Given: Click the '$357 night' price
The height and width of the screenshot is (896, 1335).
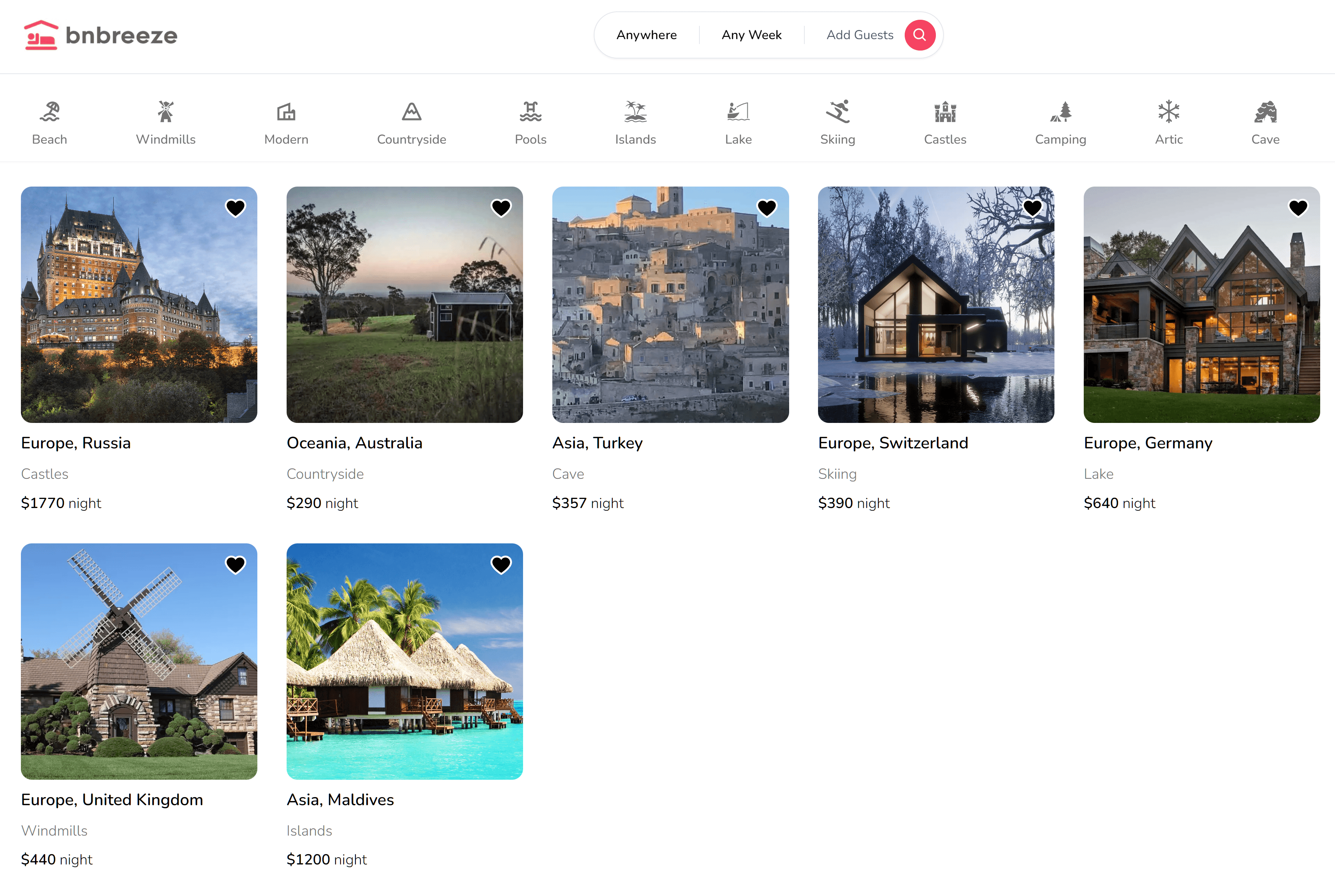Looking at the screenshot, I should [588, 503].
